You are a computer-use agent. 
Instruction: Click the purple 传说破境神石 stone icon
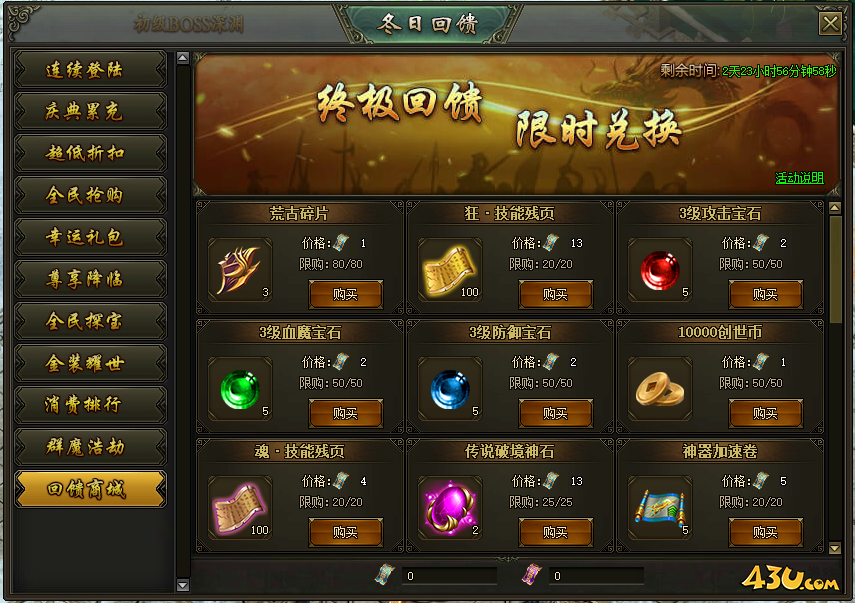click(450, 508)
